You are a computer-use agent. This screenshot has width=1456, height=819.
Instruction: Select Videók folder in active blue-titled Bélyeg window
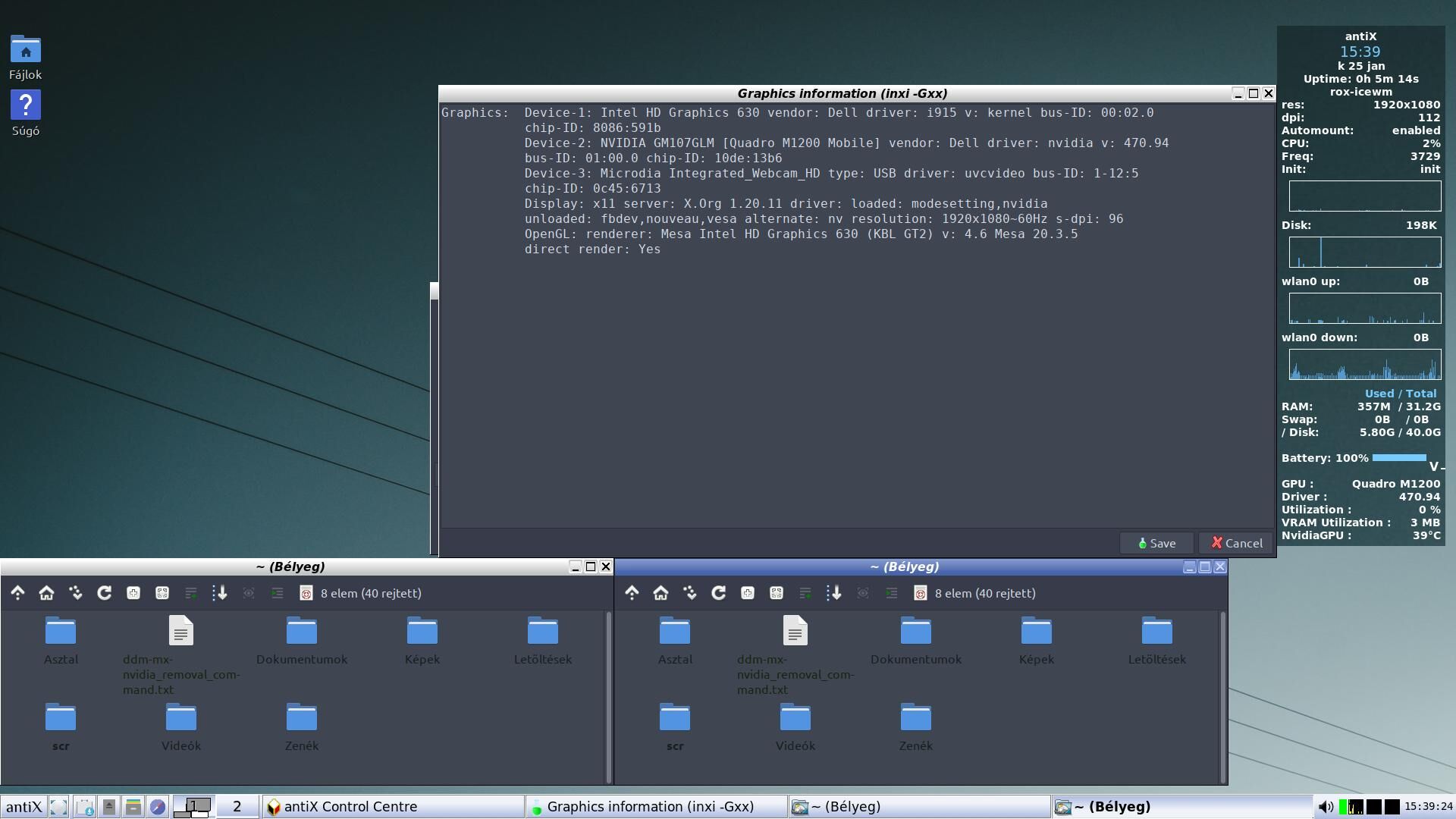coord(795,727)
